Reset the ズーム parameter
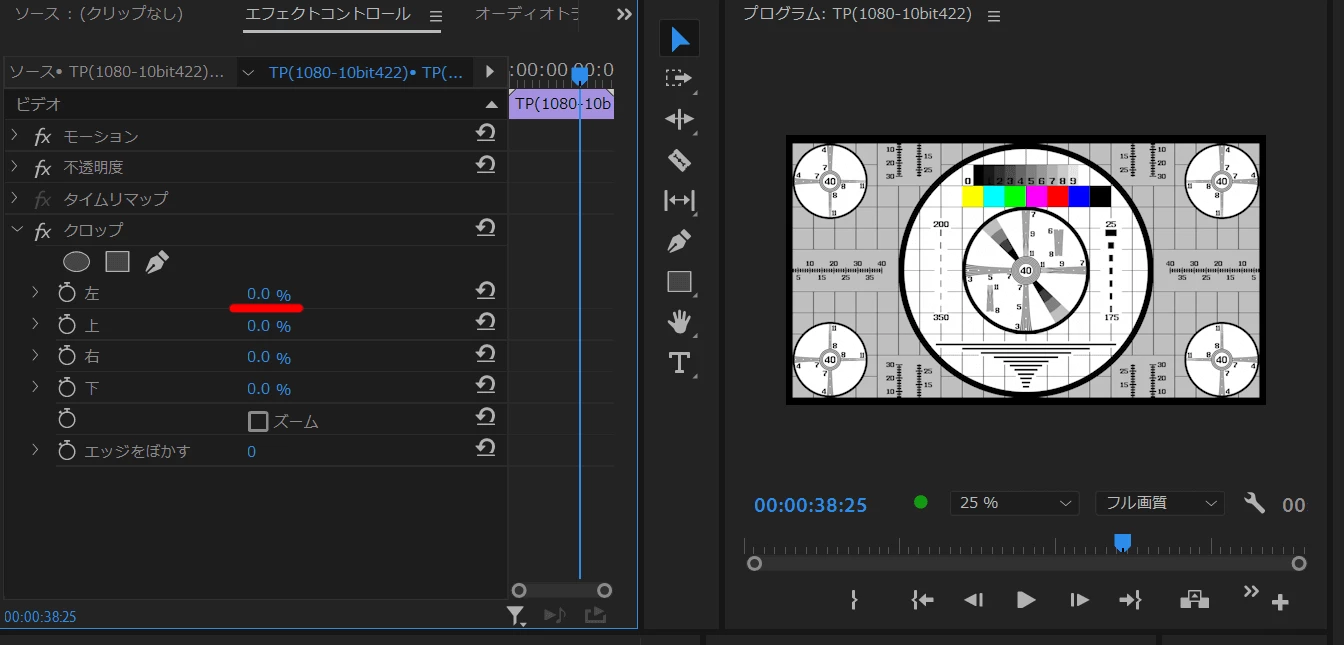 486,417
